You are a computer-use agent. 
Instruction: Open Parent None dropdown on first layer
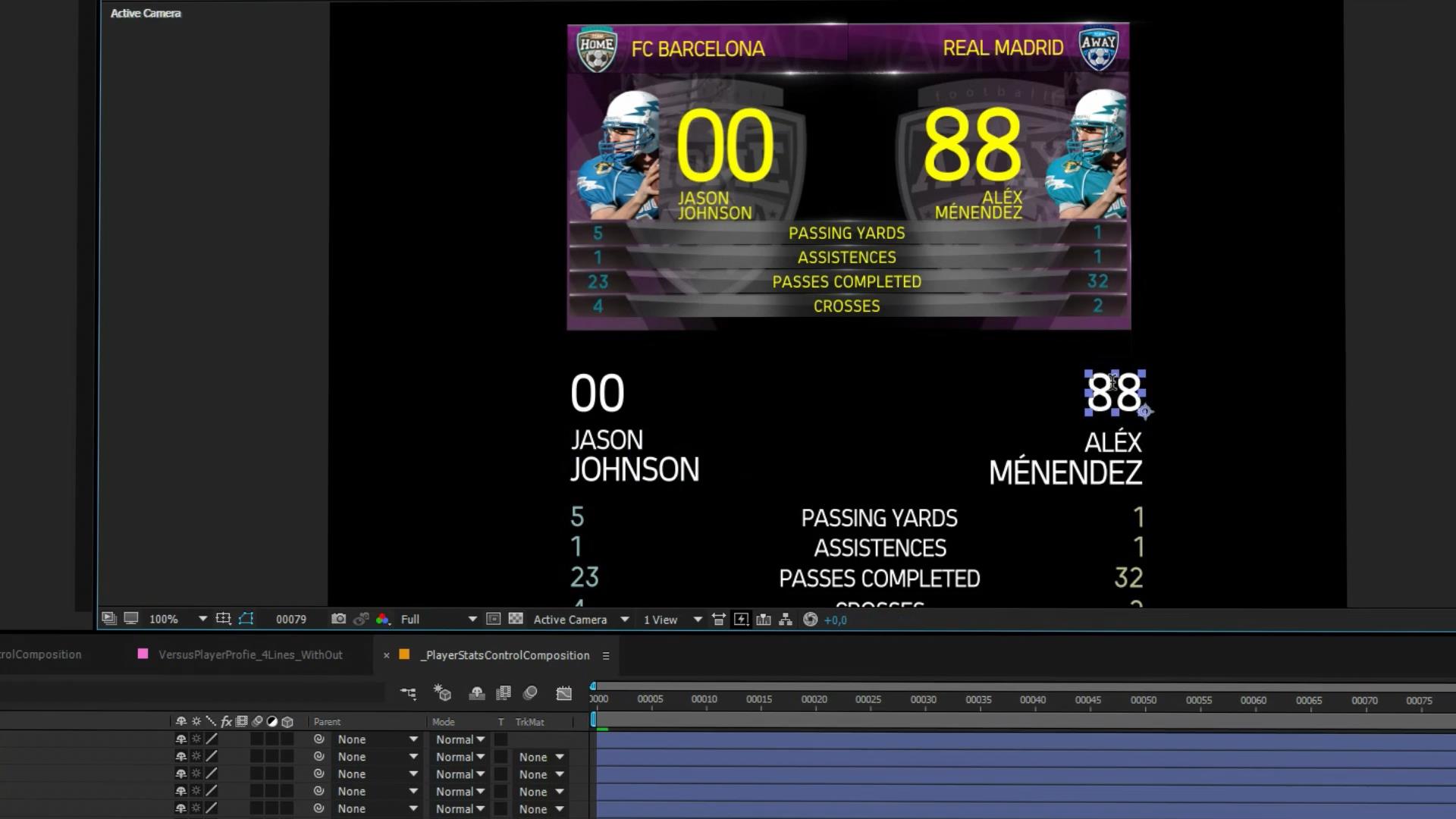click(378, 739)
